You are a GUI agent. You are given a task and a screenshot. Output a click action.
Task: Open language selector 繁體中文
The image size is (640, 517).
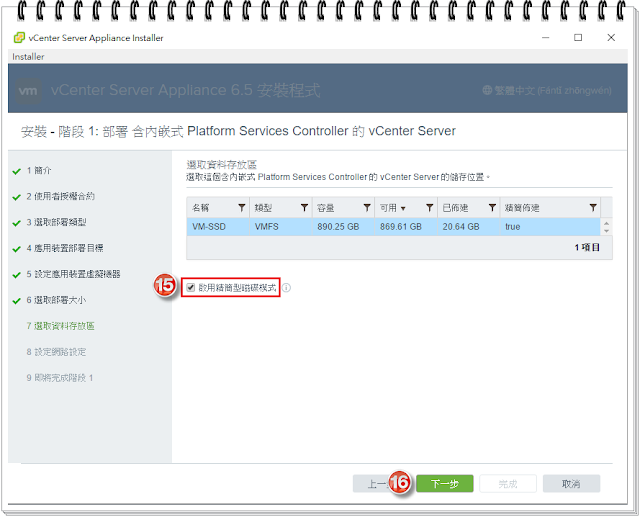click(547, 90)
